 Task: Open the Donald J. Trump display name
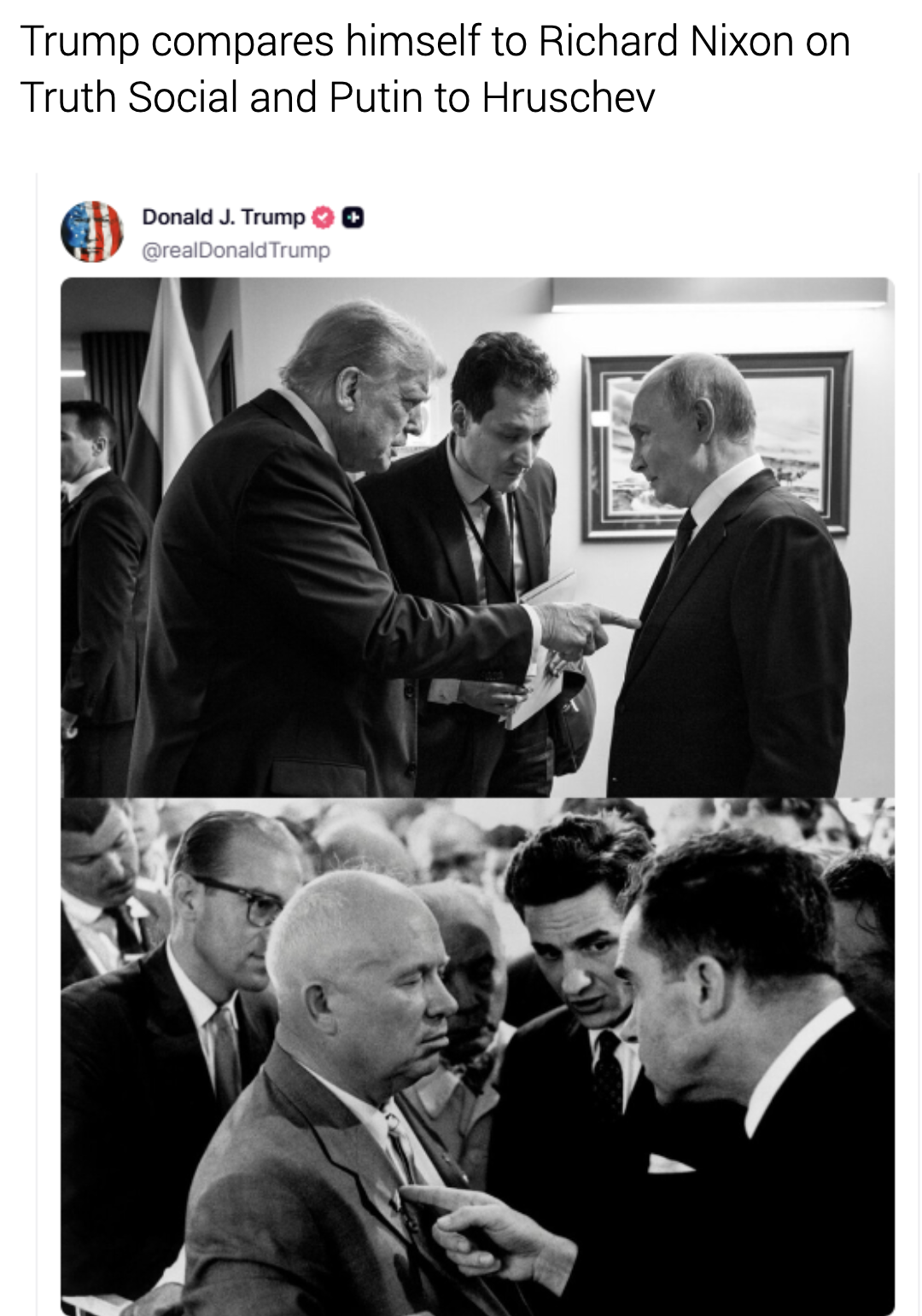(223, 217)
